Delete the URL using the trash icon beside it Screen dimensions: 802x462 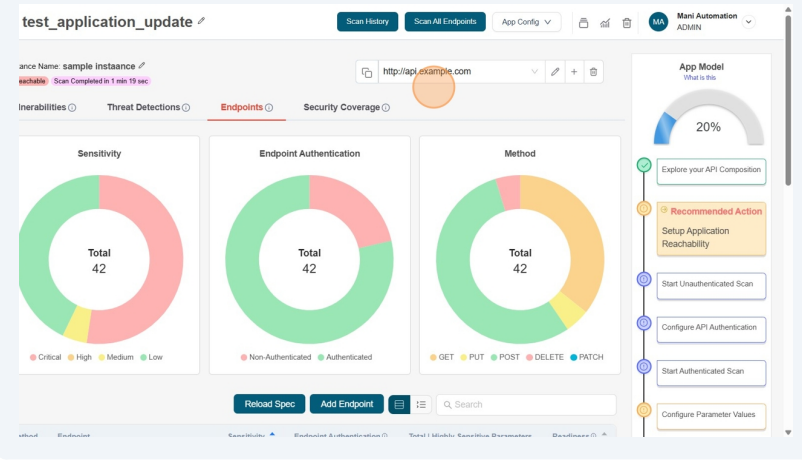tap(593, 72)
